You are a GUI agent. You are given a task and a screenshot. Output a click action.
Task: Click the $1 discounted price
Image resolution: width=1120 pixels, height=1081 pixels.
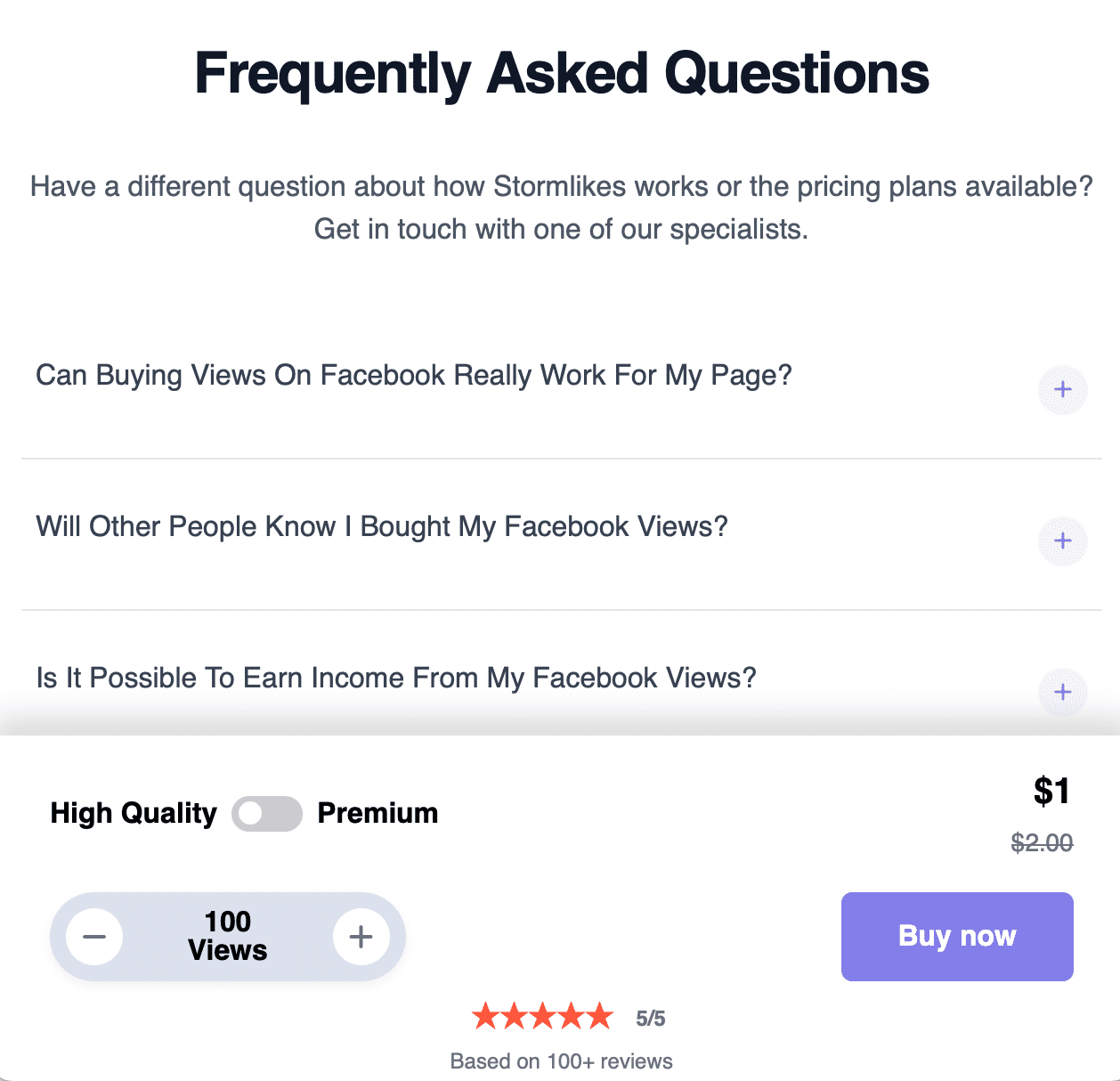1051,791
